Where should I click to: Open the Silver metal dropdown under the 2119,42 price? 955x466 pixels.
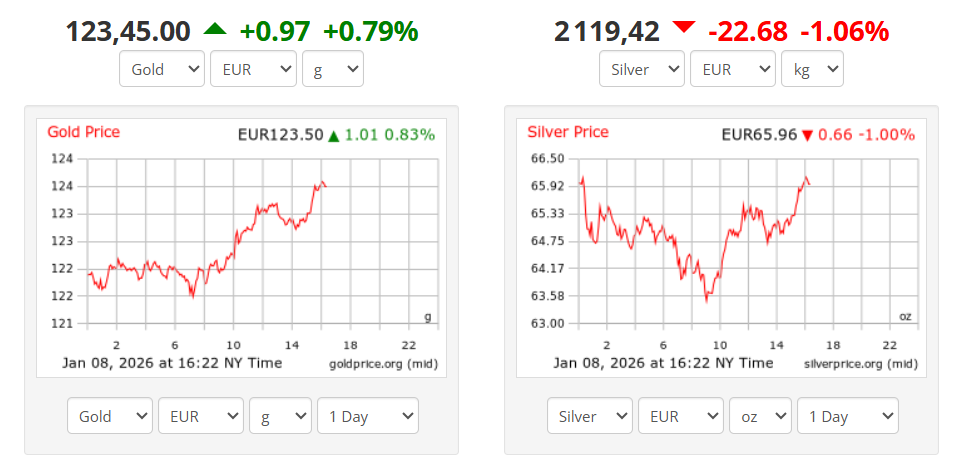point(642,69)
